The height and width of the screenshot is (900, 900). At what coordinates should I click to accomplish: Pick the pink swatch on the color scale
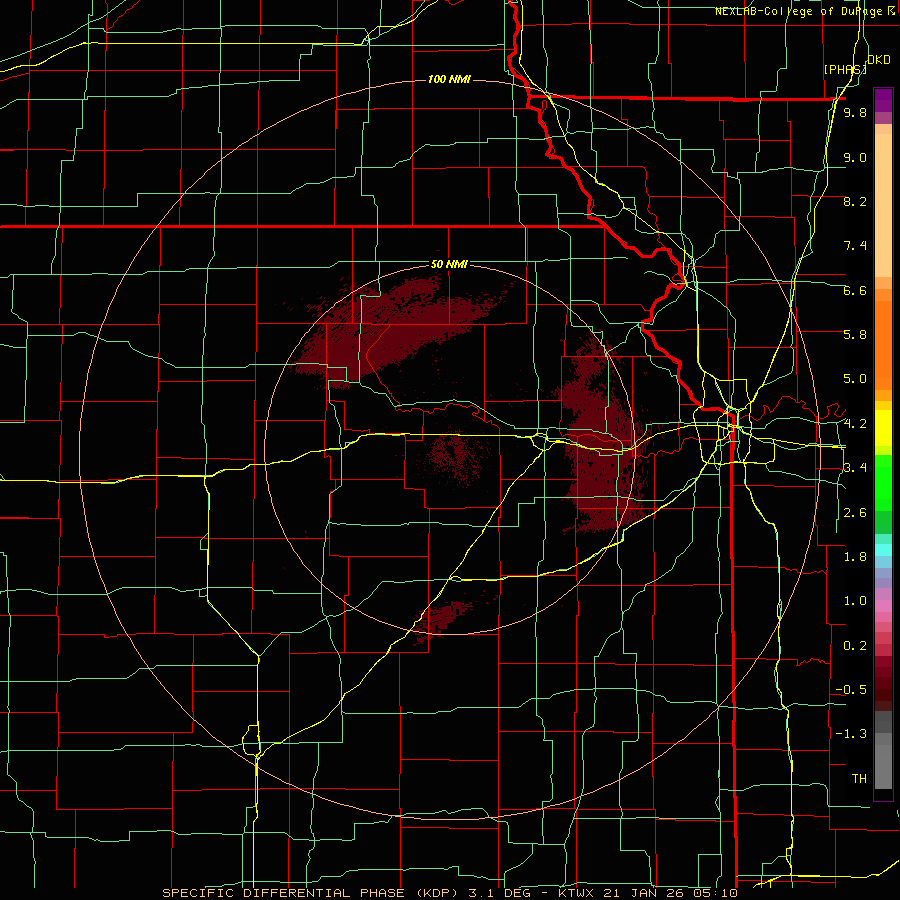point(883,606)
